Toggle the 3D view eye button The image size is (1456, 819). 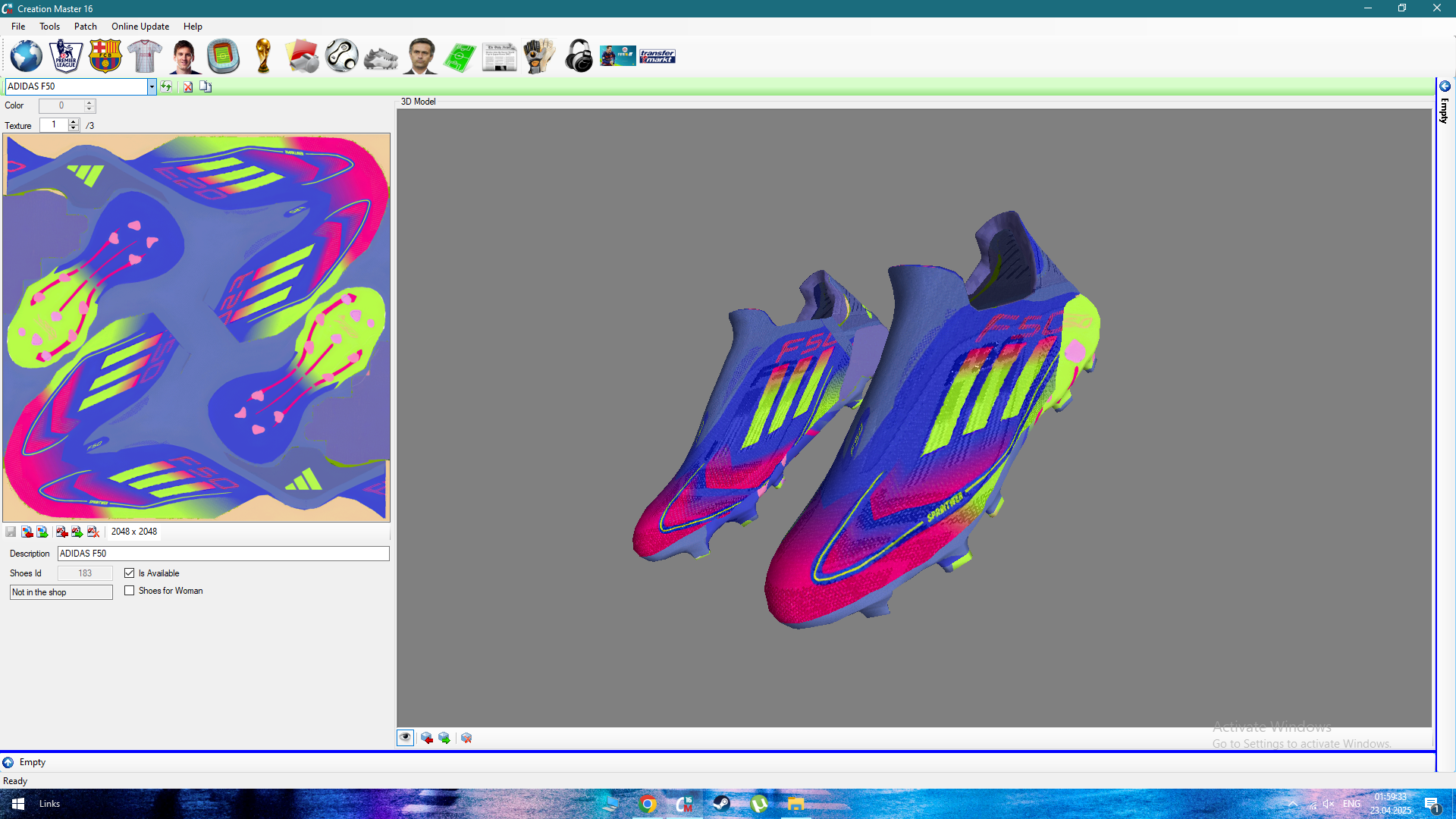coord(406,738)
